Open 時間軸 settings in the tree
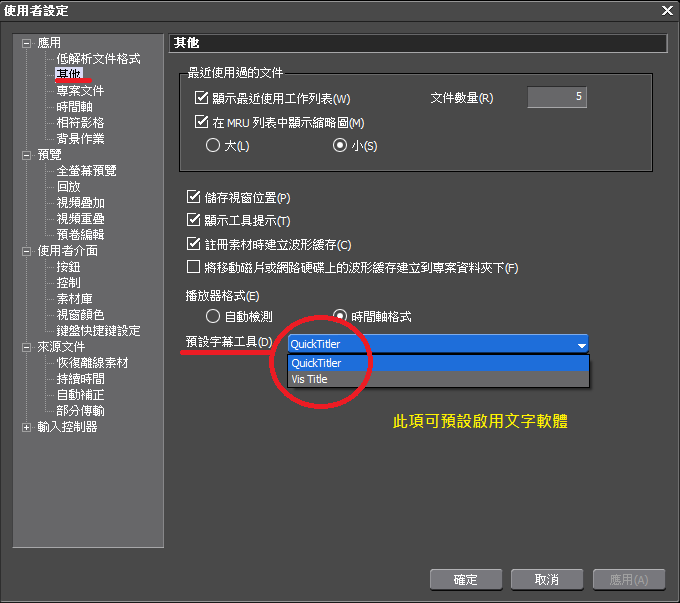 point(75,107)
